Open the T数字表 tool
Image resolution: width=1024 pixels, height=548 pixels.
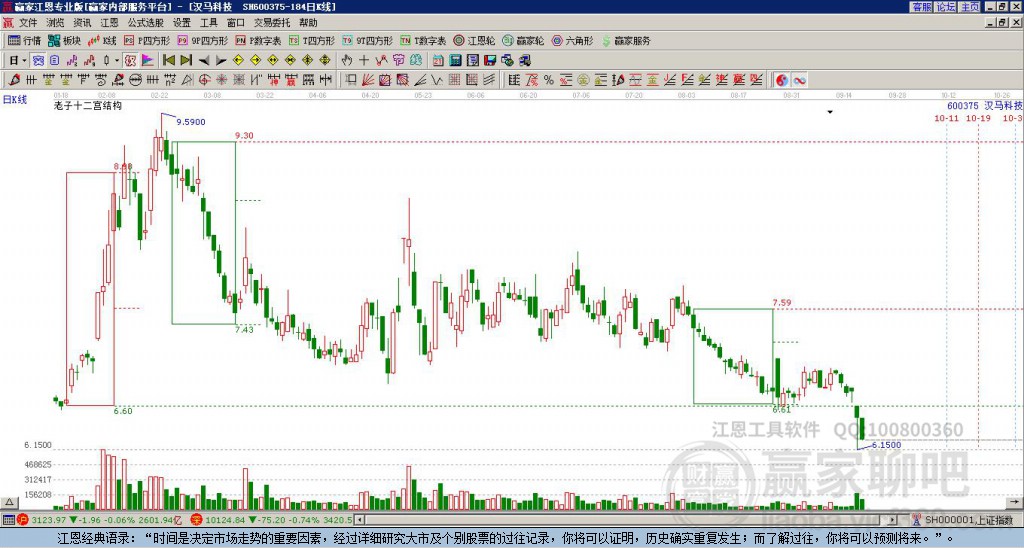pyautogui.click(x=423, y=40)
